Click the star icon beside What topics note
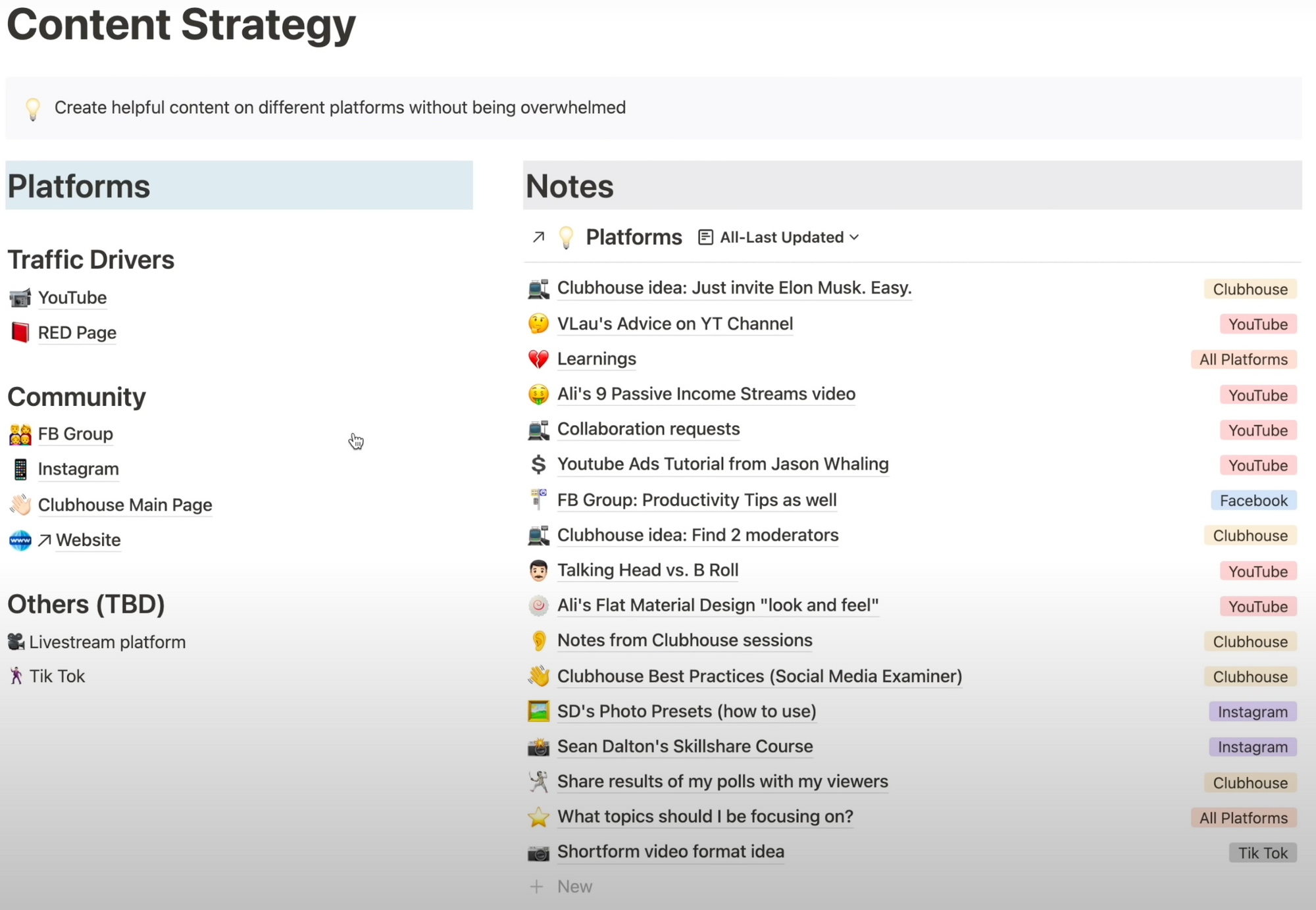The image size is (1316, 910). (x=538, y=817)
